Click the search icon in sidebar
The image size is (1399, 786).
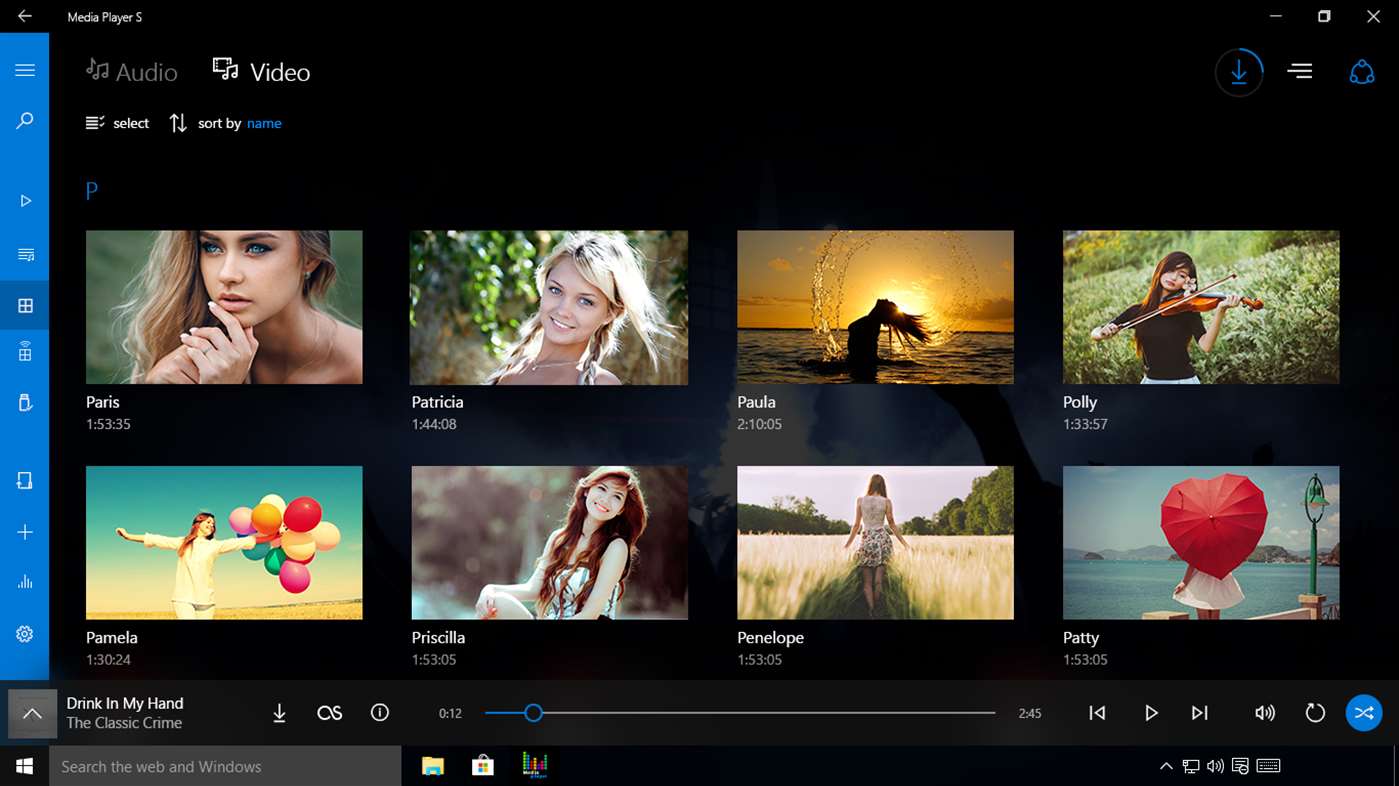(x=25, y=121)
